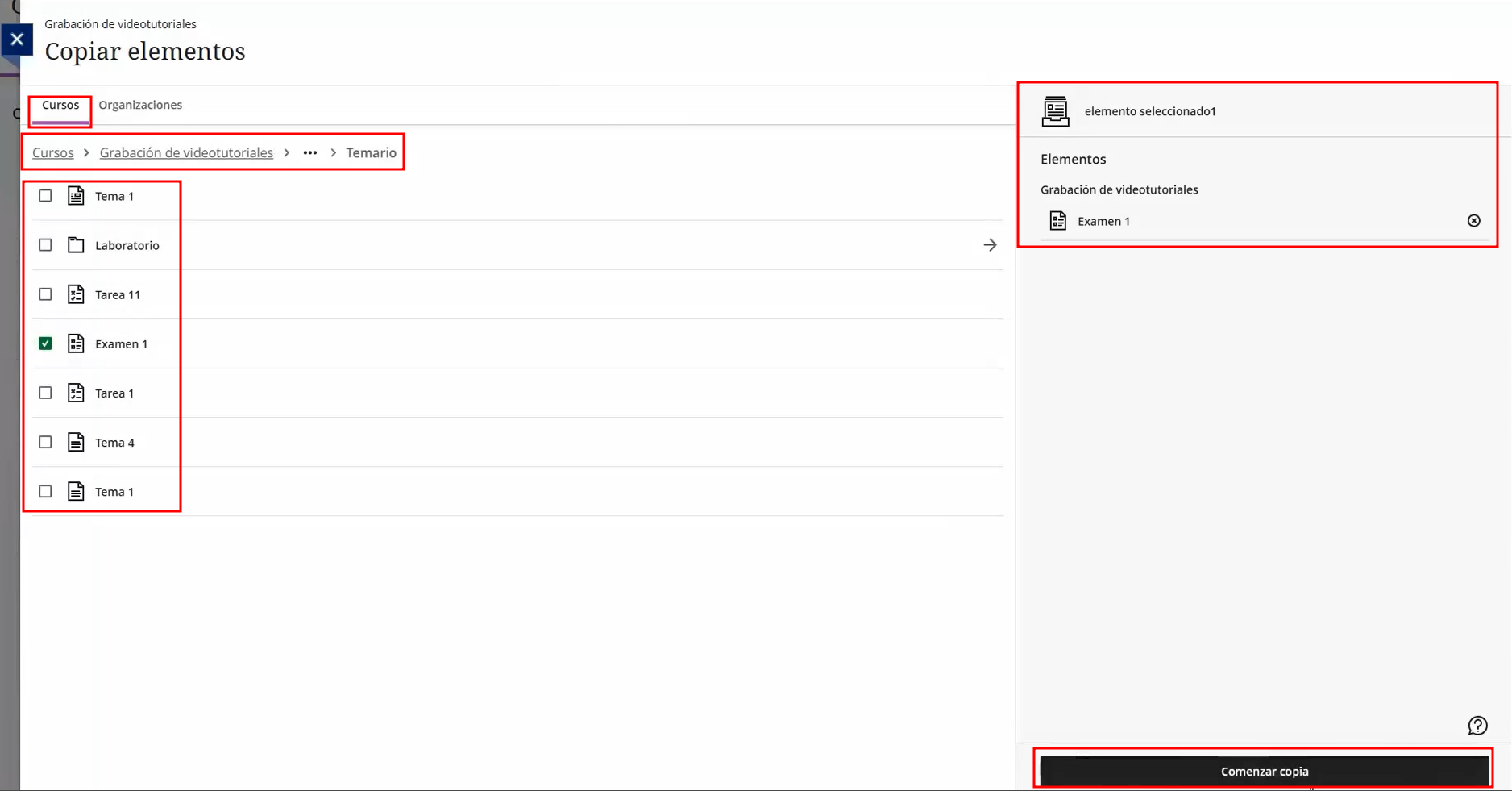Click the selected elements tray icon
Viewport: 1512px width, 791px height.
click(1055, 111)
